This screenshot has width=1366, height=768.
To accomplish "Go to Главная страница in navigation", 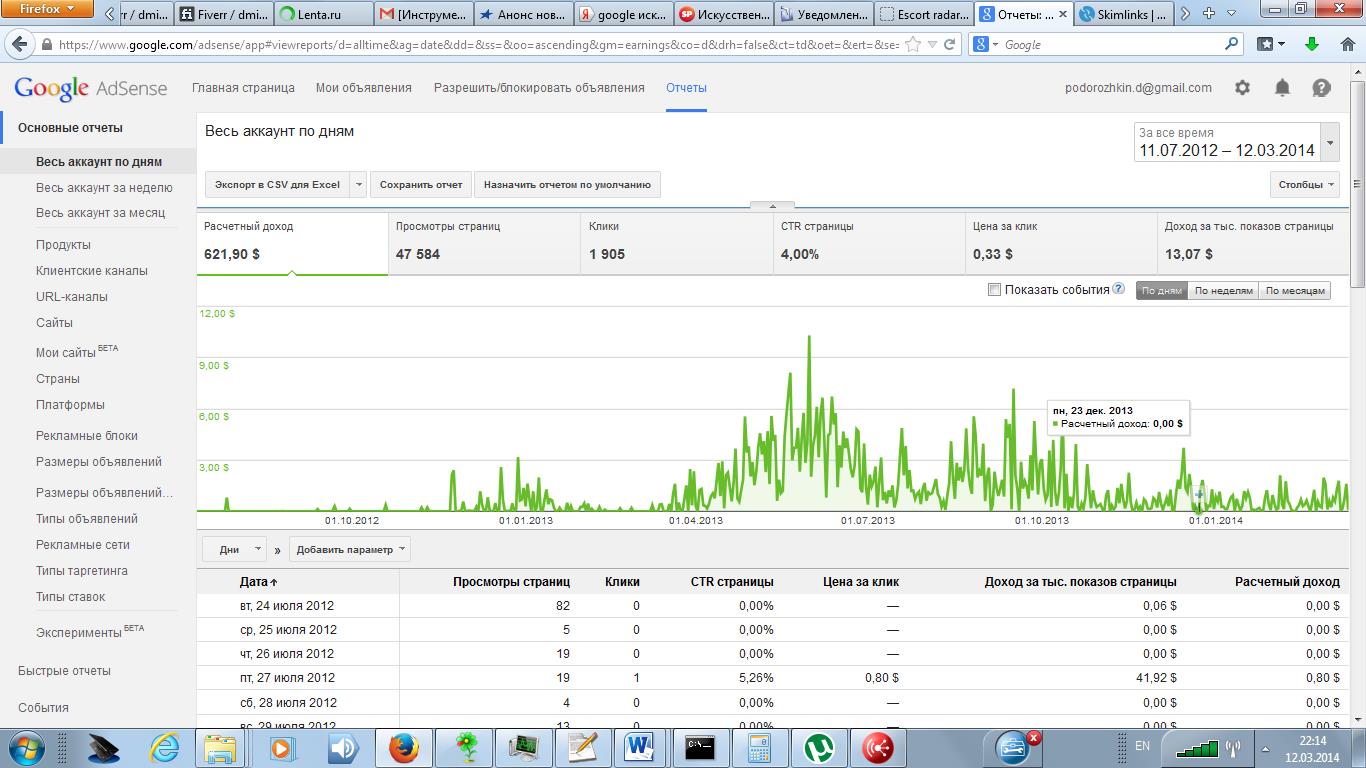I will [243, 88].
